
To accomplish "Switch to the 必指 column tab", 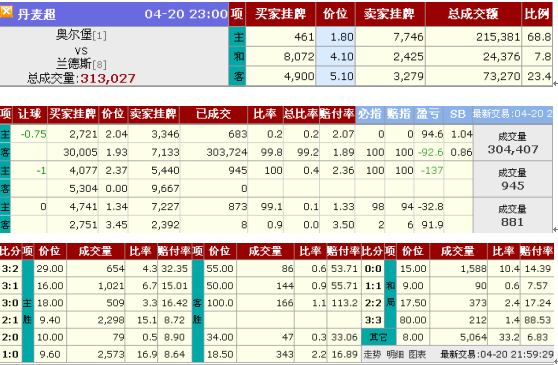I will click(370, 114).
